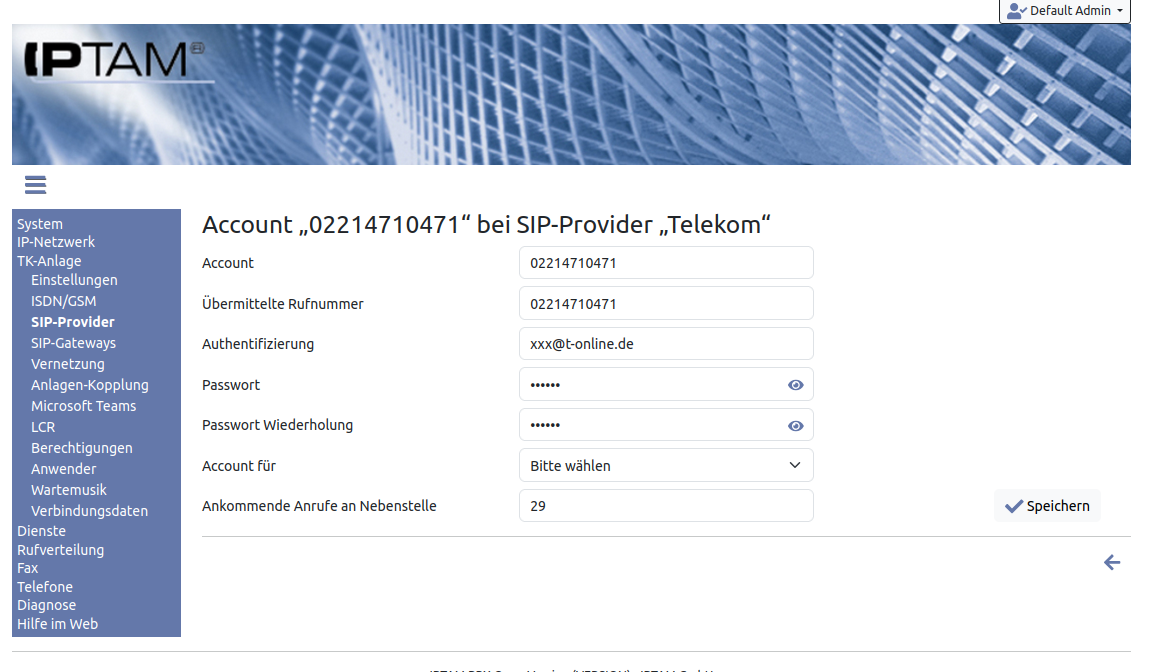Viewport: 1152px width, 672px height.
Task: Click the Account input field
Action: point(666,263)
